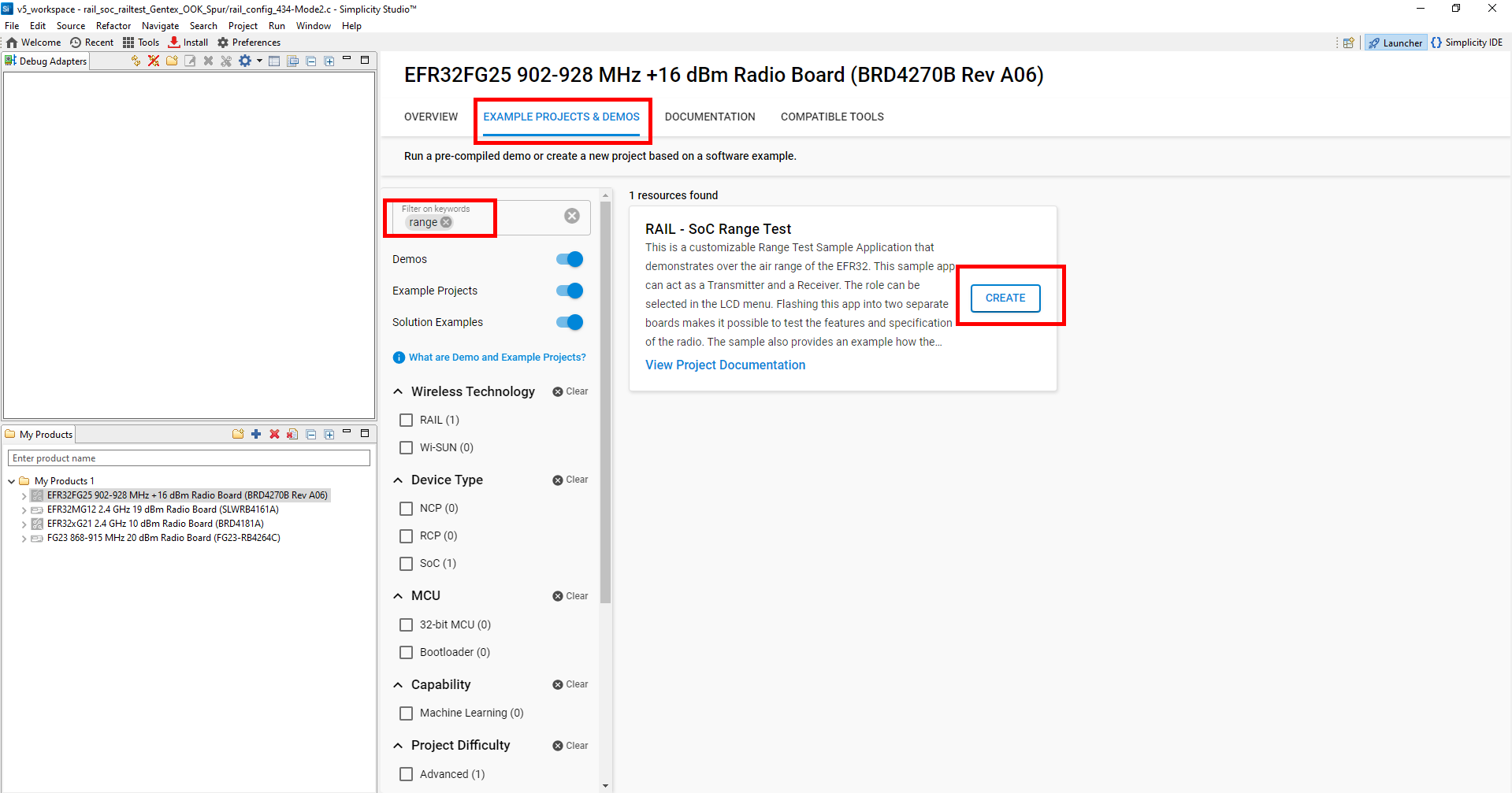Switch to the Launcher perspective
The image size is (1512, 793).
[1395, 43]
